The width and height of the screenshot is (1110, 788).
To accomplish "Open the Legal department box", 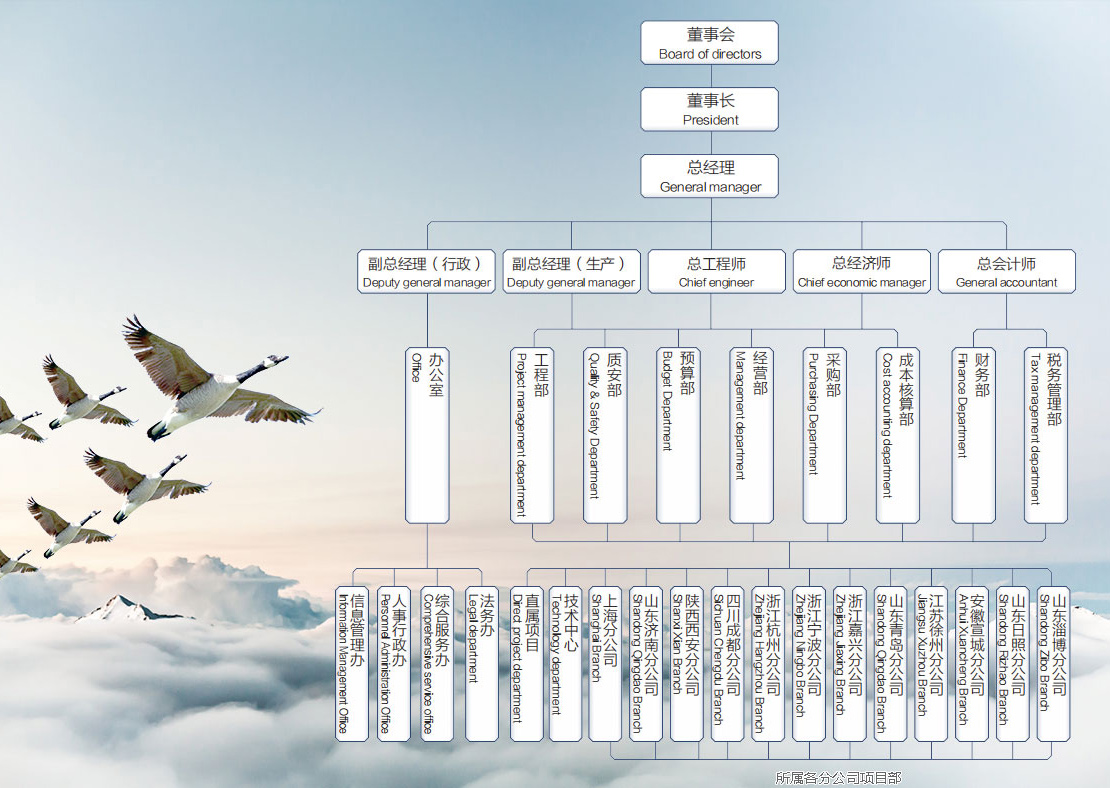I will coord(481,664).
